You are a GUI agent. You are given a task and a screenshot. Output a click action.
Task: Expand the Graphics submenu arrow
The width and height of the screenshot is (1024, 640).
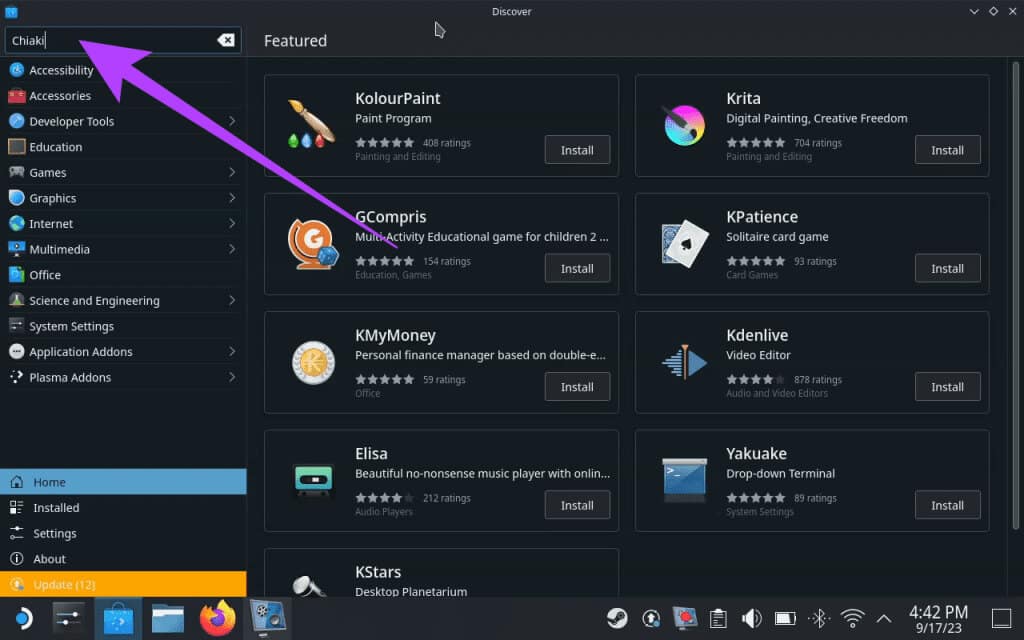(232, 198)
